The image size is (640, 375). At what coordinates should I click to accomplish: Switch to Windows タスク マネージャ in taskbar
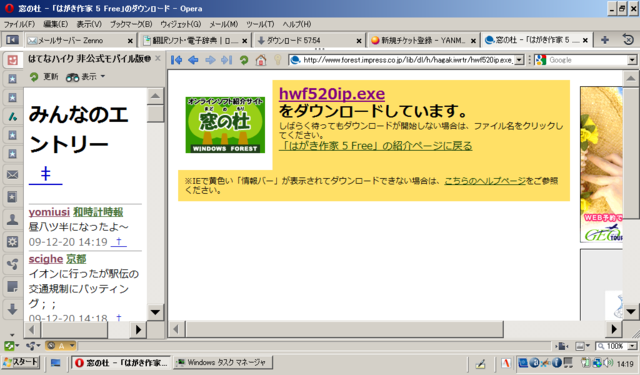[223, 362]
